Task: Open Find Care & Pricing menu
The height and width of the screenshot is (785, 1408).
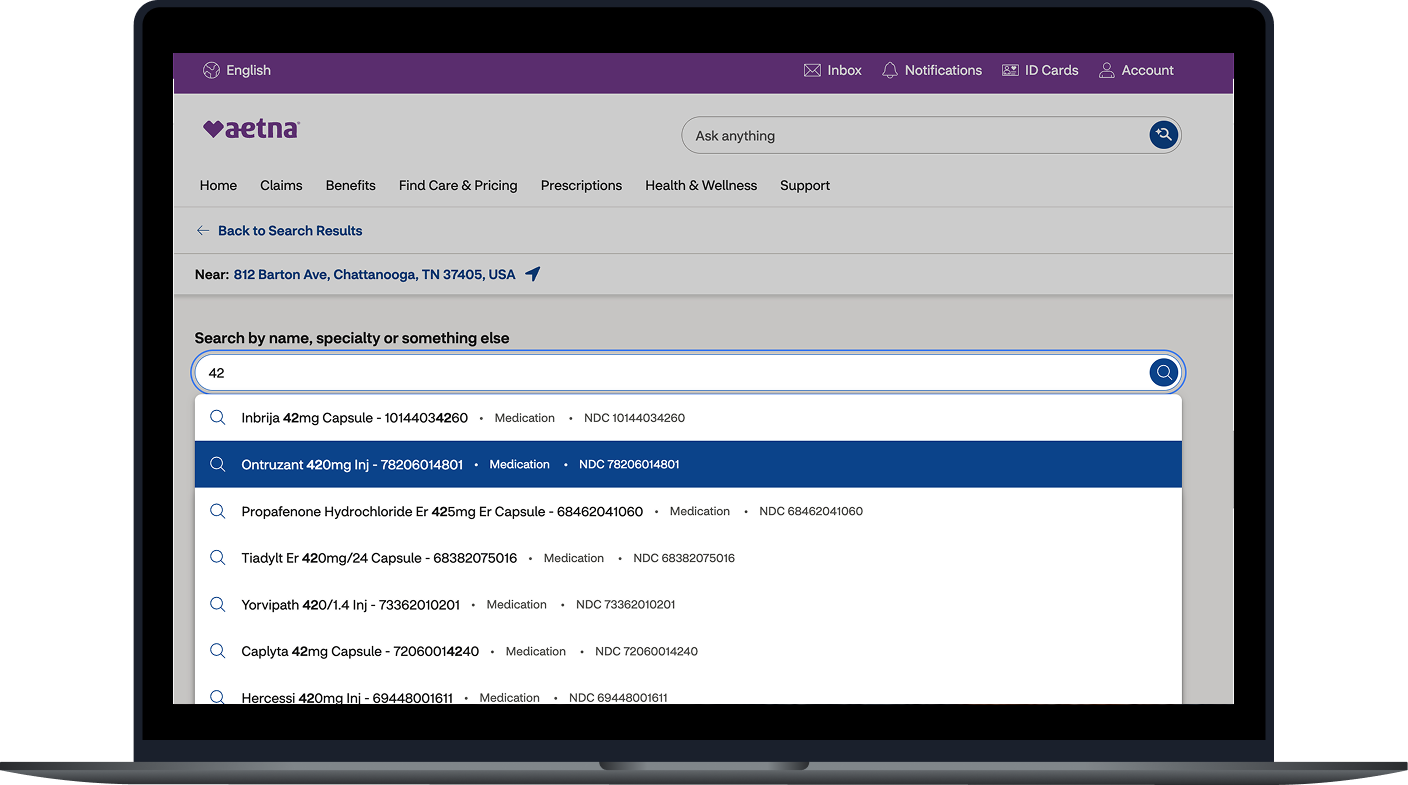Action: pos(458,185)
